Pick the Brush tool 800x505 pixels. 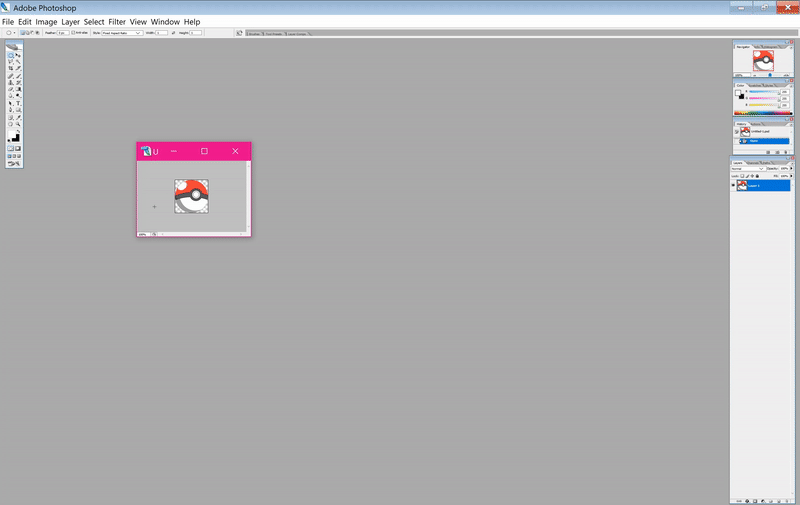tap(18, 75)
